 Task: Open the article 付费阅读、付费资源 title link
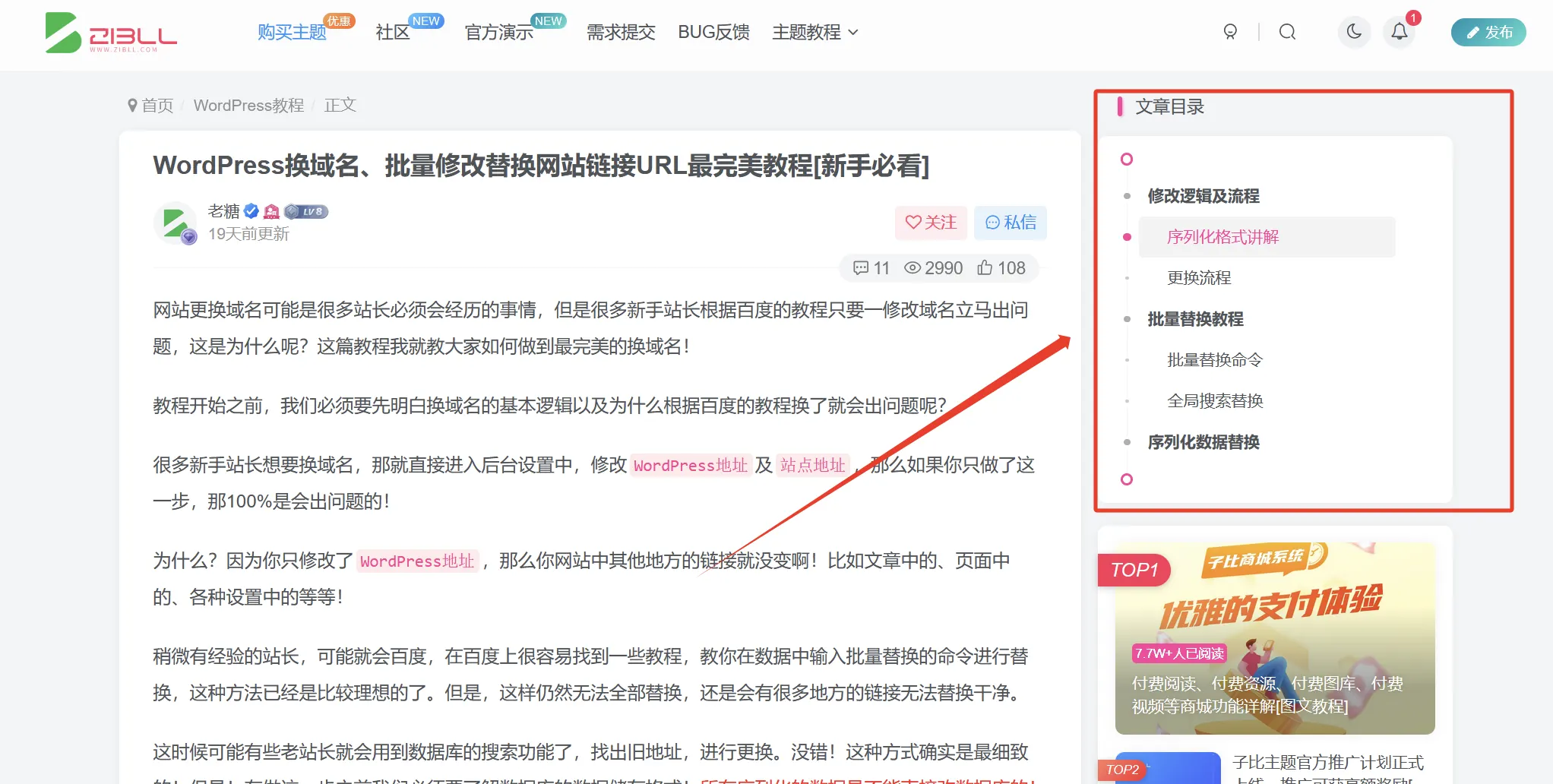(x=1267, y=694)
